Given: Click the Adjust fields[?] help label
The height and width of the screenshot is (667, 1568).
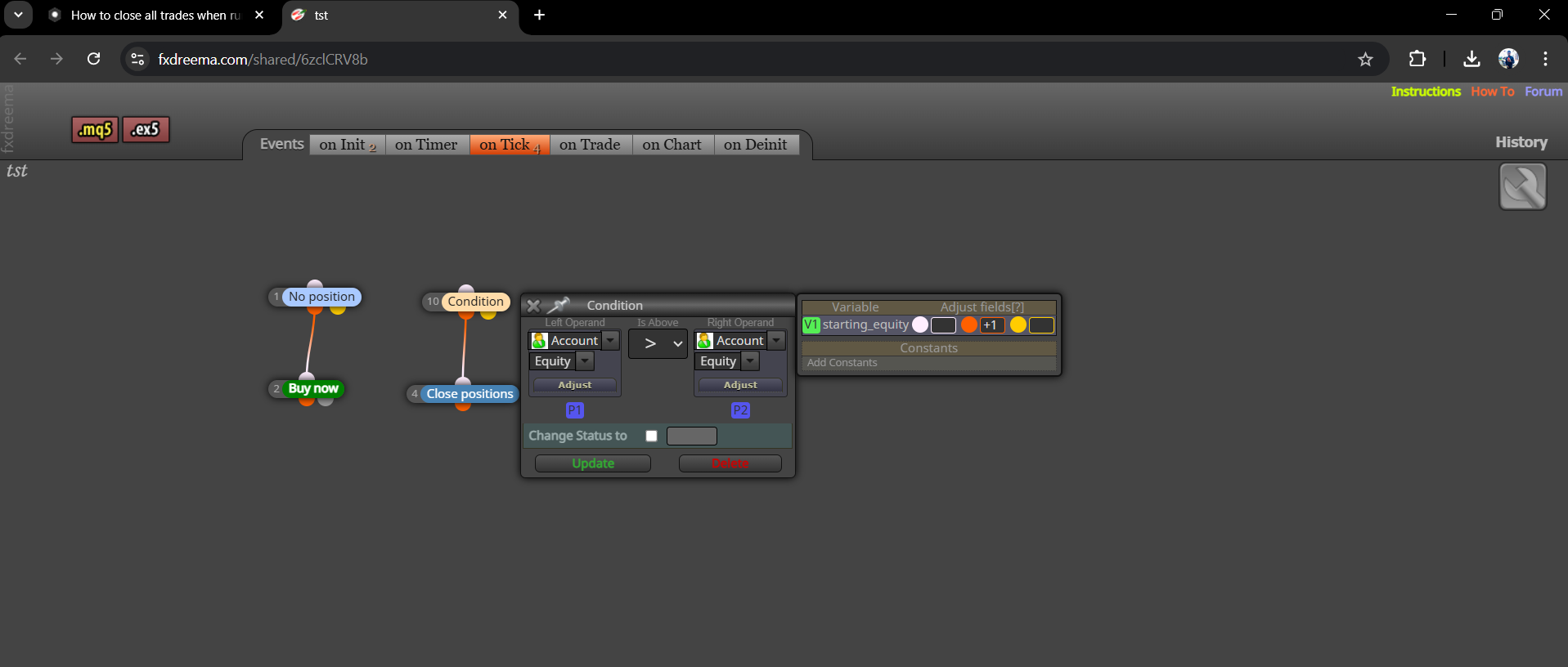Looking at the screenshot, I should pyautogui.click(x=982, y=307).
